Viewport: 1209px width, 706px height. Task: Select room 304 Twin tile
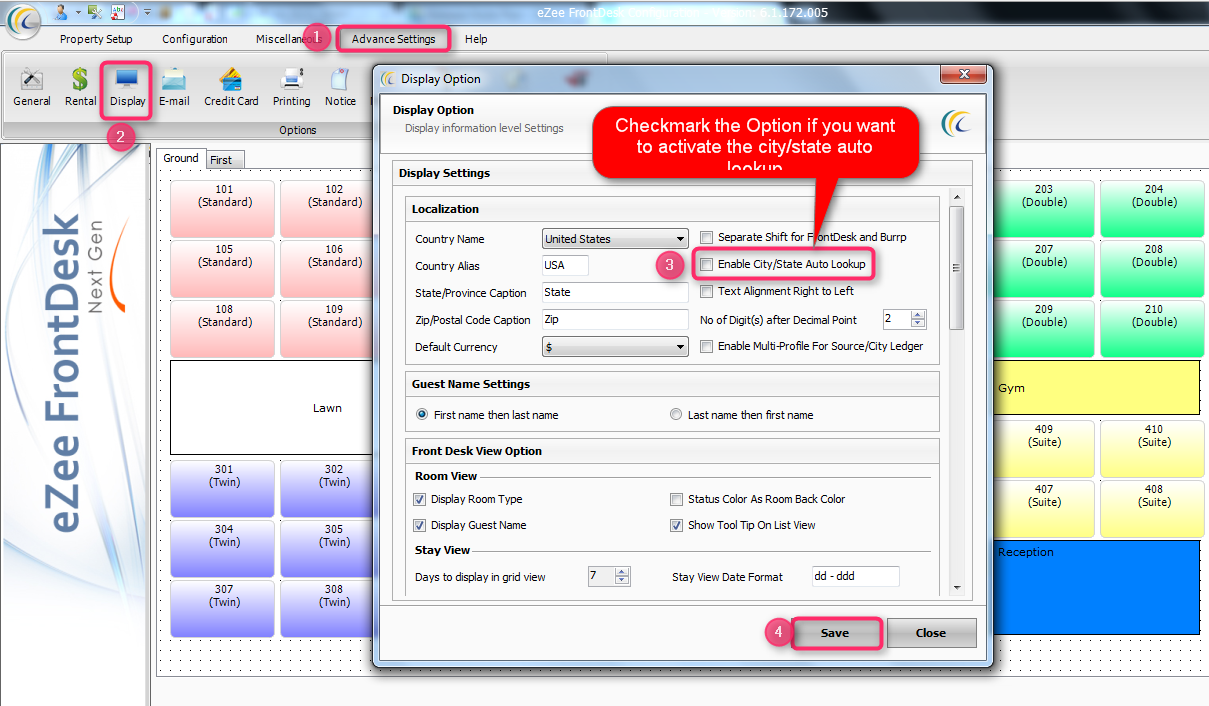pyautogui.click(x=223, y=548)
